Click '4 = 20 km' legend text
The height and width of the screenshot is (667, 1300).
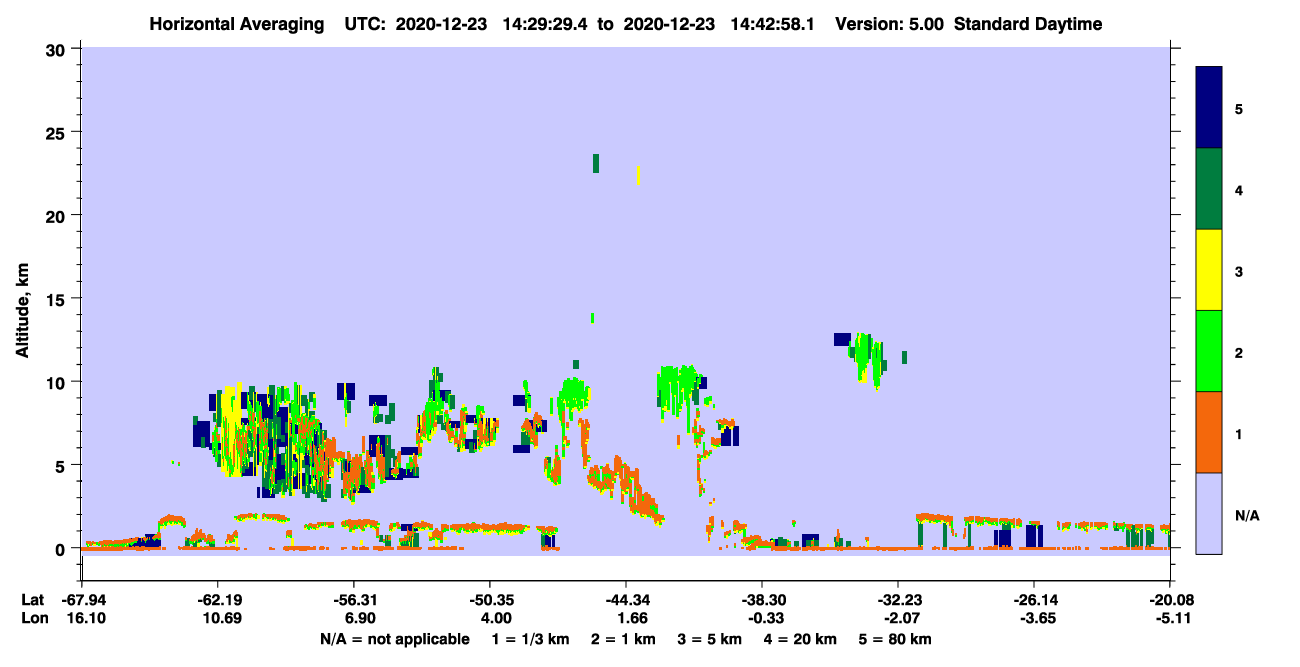point(801,639)
